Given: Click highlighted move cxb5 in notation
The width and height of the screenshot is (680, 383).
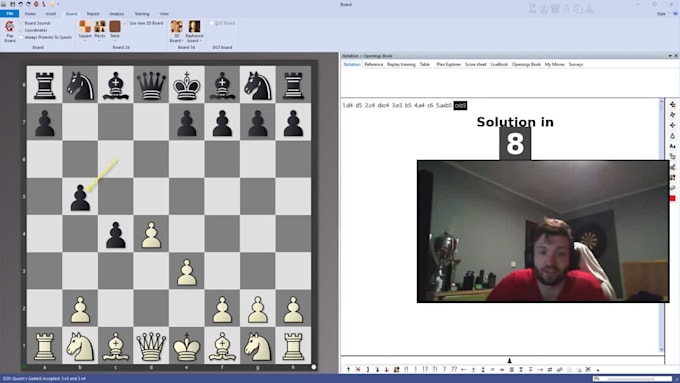Looking at the screenshot, I should 460,105.
